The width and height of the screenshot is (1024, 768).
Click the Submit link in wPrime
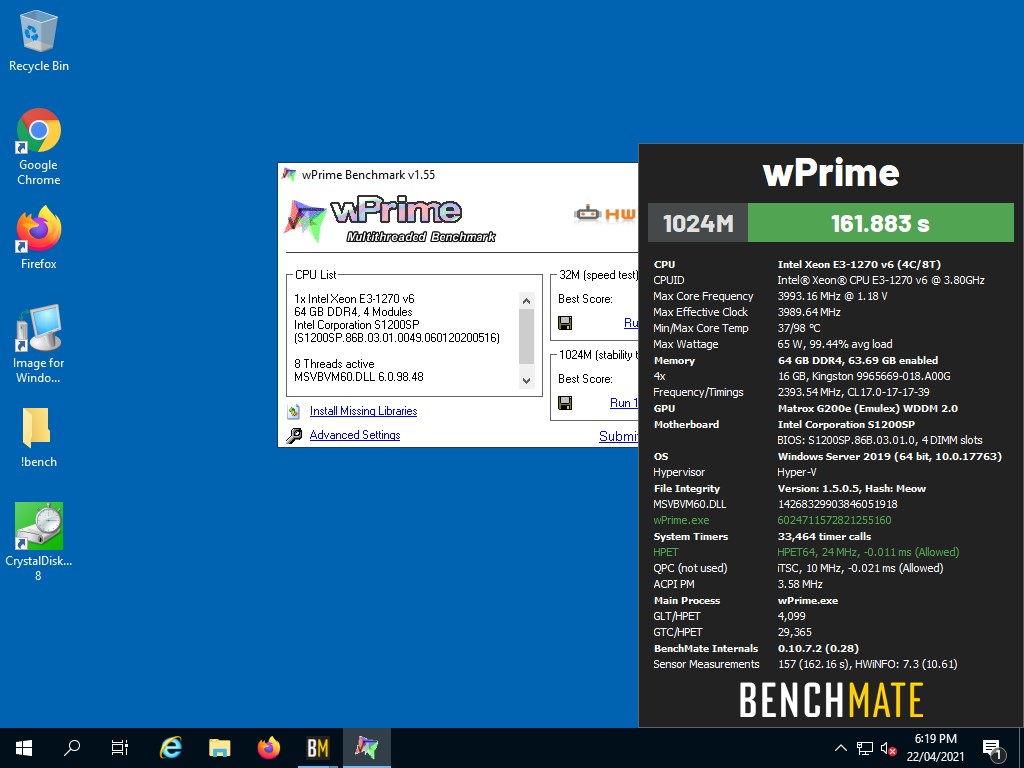click(618, 436)
